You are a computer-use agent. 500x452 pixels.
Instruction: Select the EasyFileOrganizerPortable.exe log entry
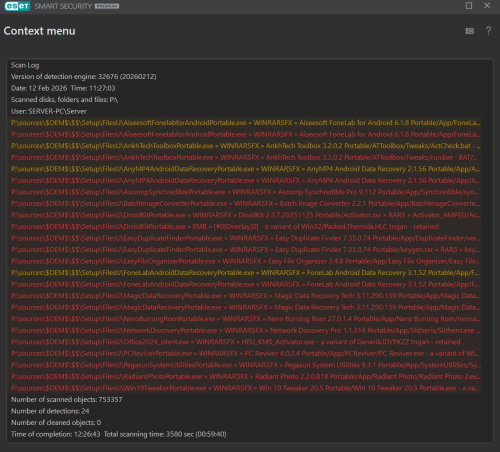(x=246, y=261)
